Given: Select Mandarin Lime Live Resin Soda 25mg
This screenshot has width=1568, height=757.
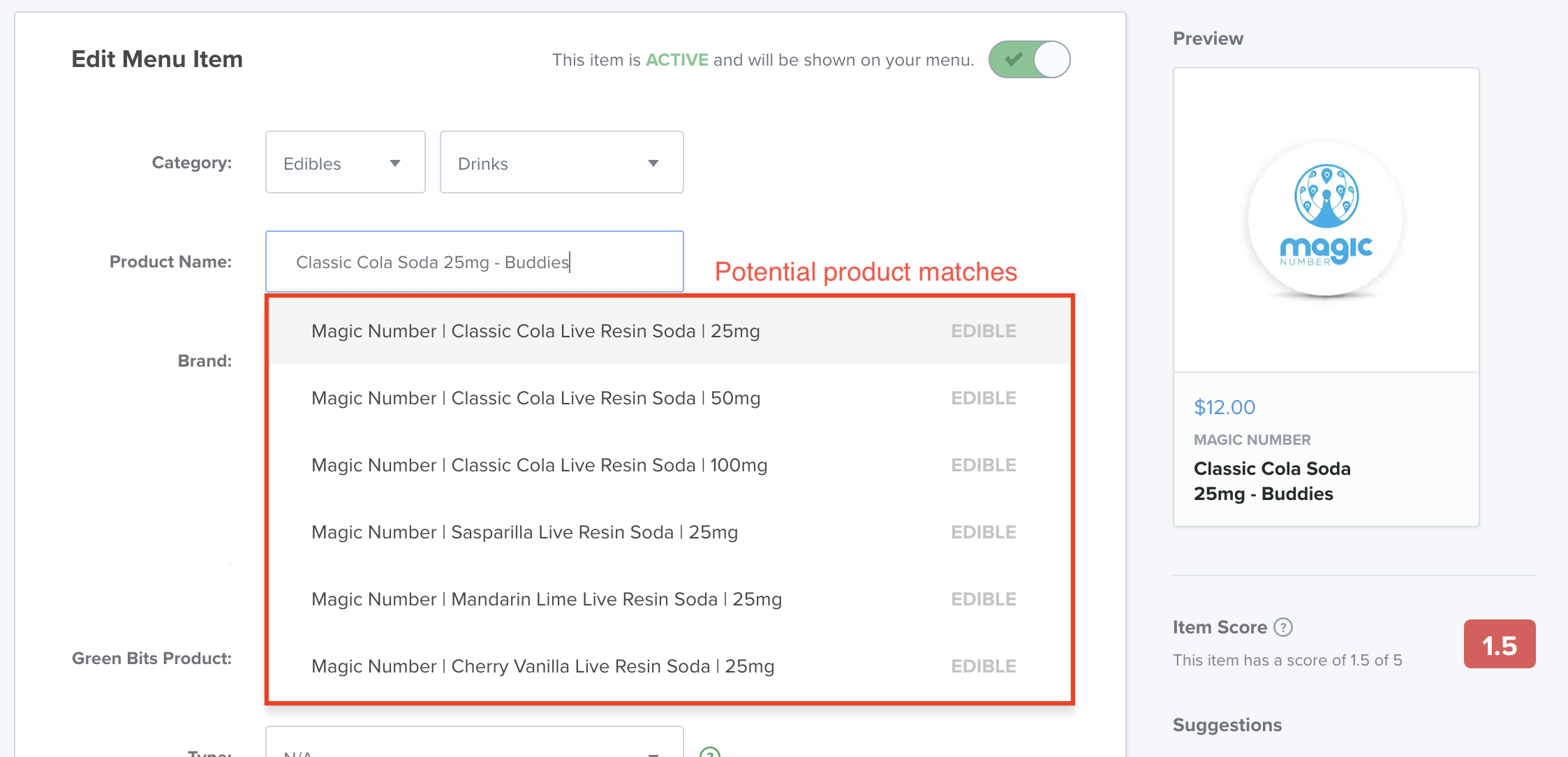Looking at the screenshot, I should (x=670, y=599).
